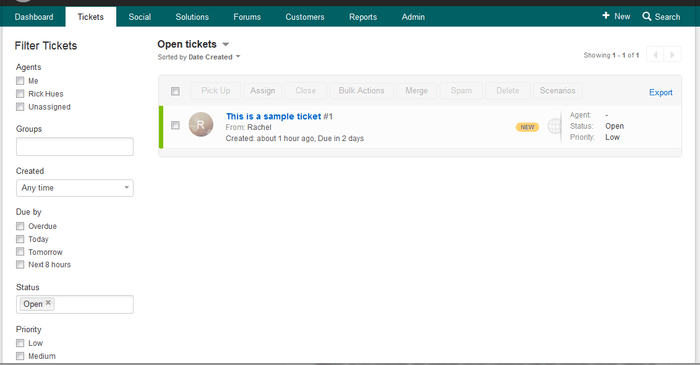This screenshot has width=700, height=365.
Task: Tick the select-all tickets checkbox
Action: tap(175, 91)
